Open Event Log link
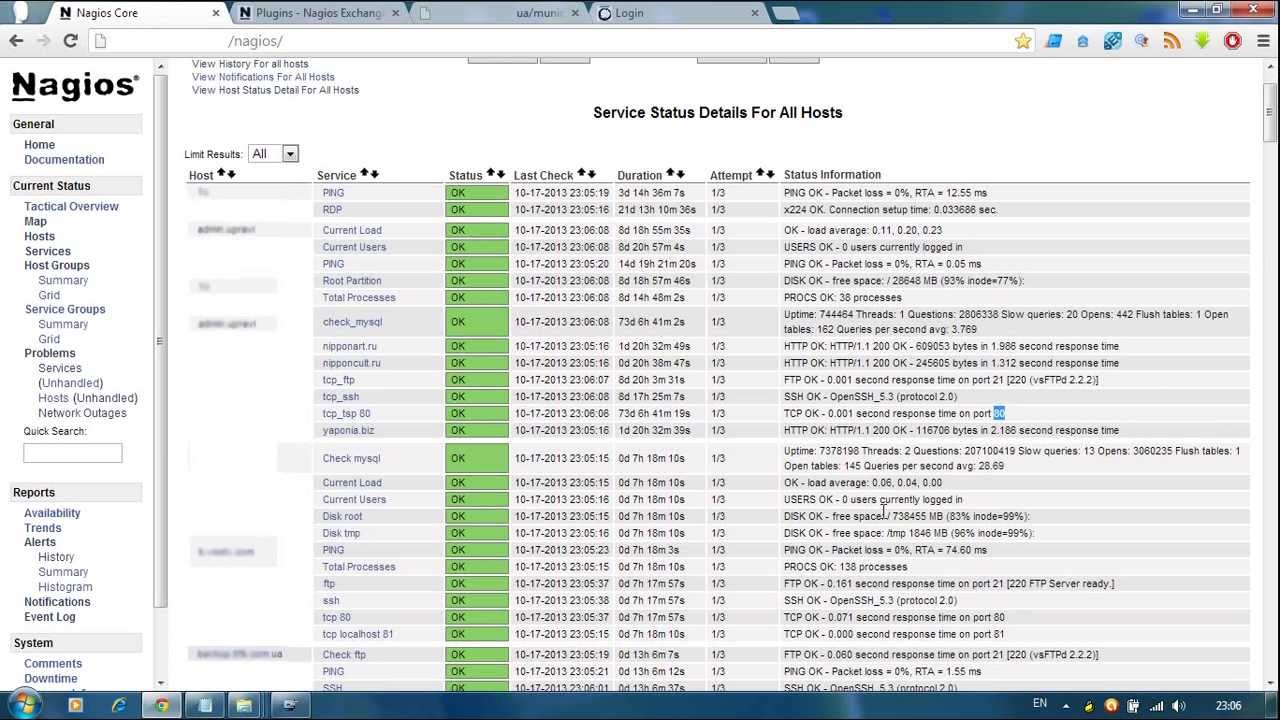1280x720 pixels. 49,617
